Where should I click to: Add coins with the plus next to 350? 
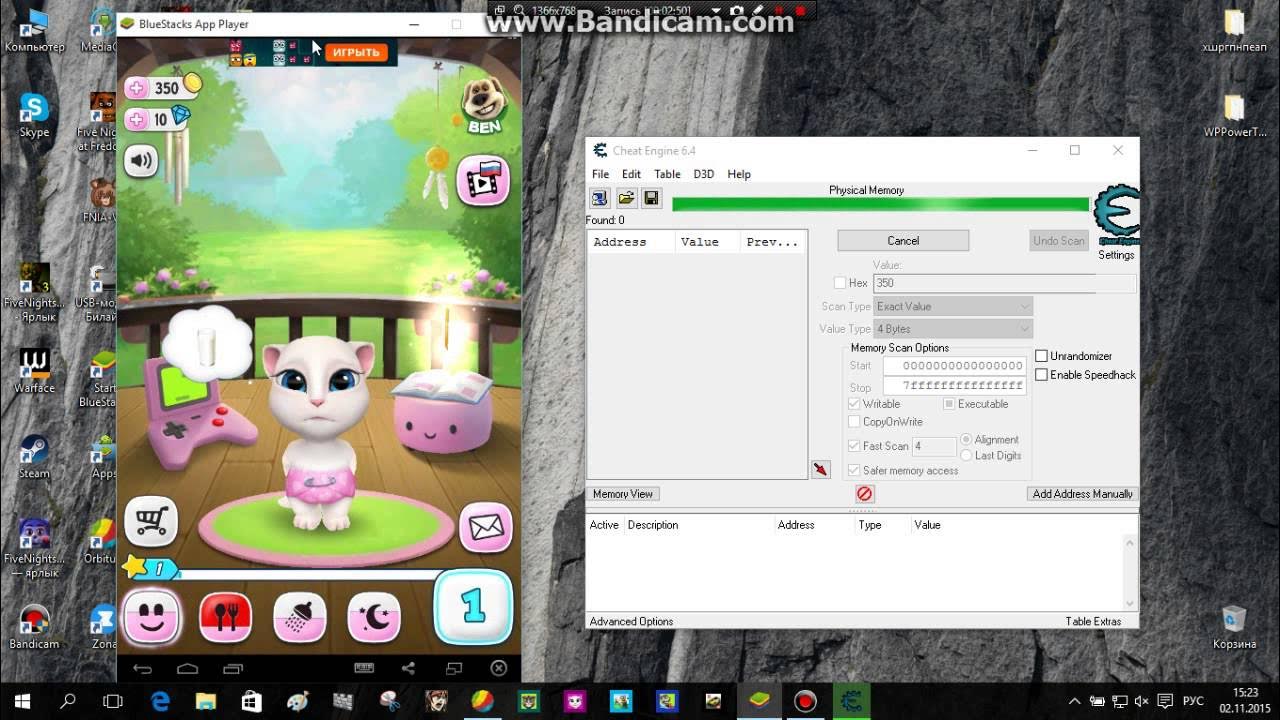[x=137, y=88]
